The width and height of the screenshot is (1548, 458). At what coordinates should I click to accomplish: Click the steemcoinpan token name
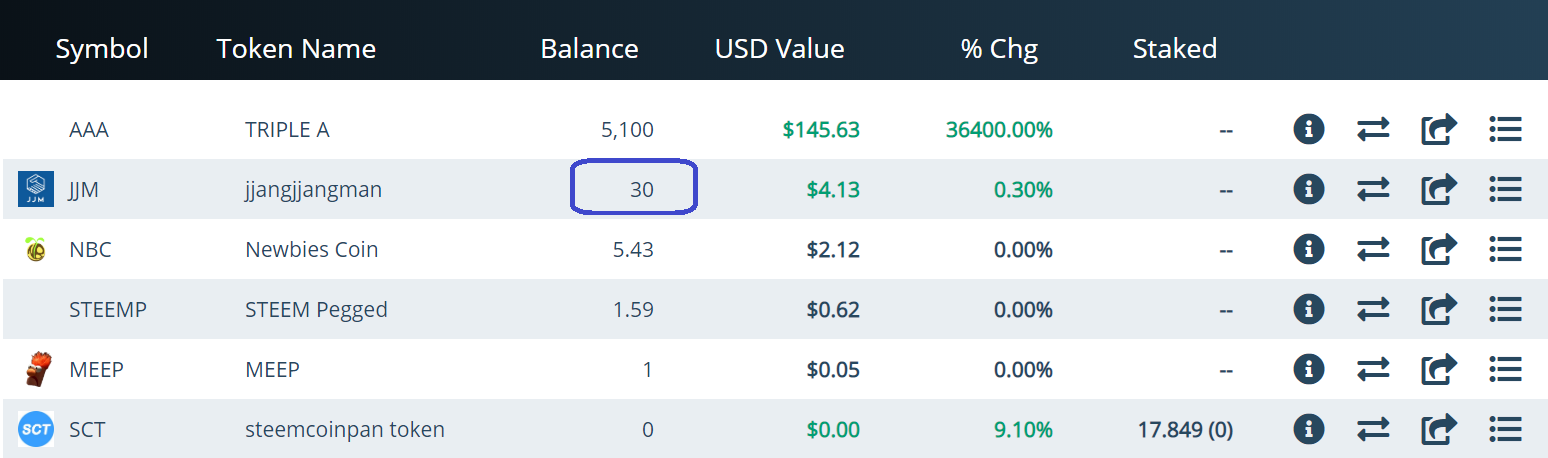pyautogui.click(x=344, y=429)
